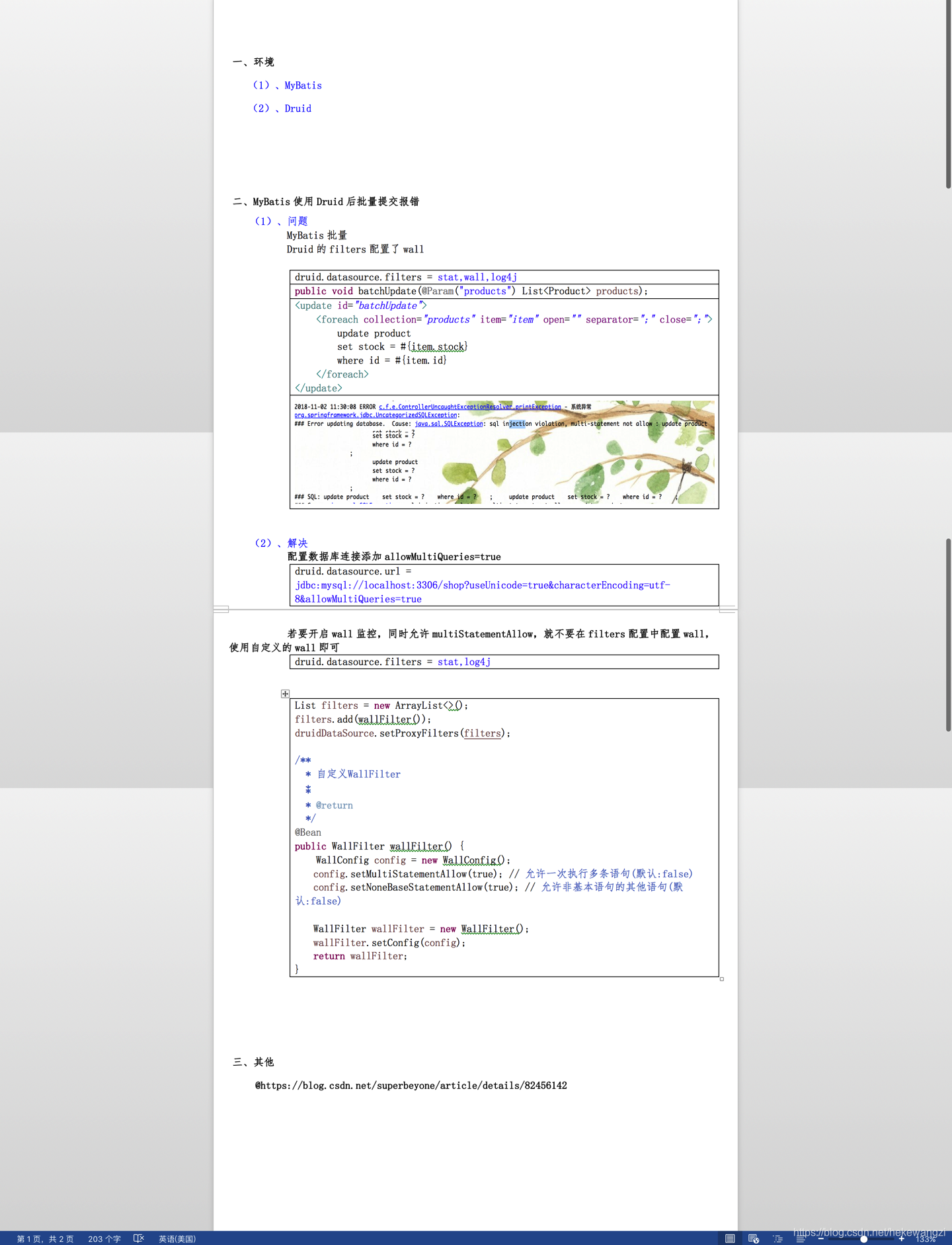Click the error log screenshot image
Viewport: 952px width, 1245px height.
tap(504, 452)
